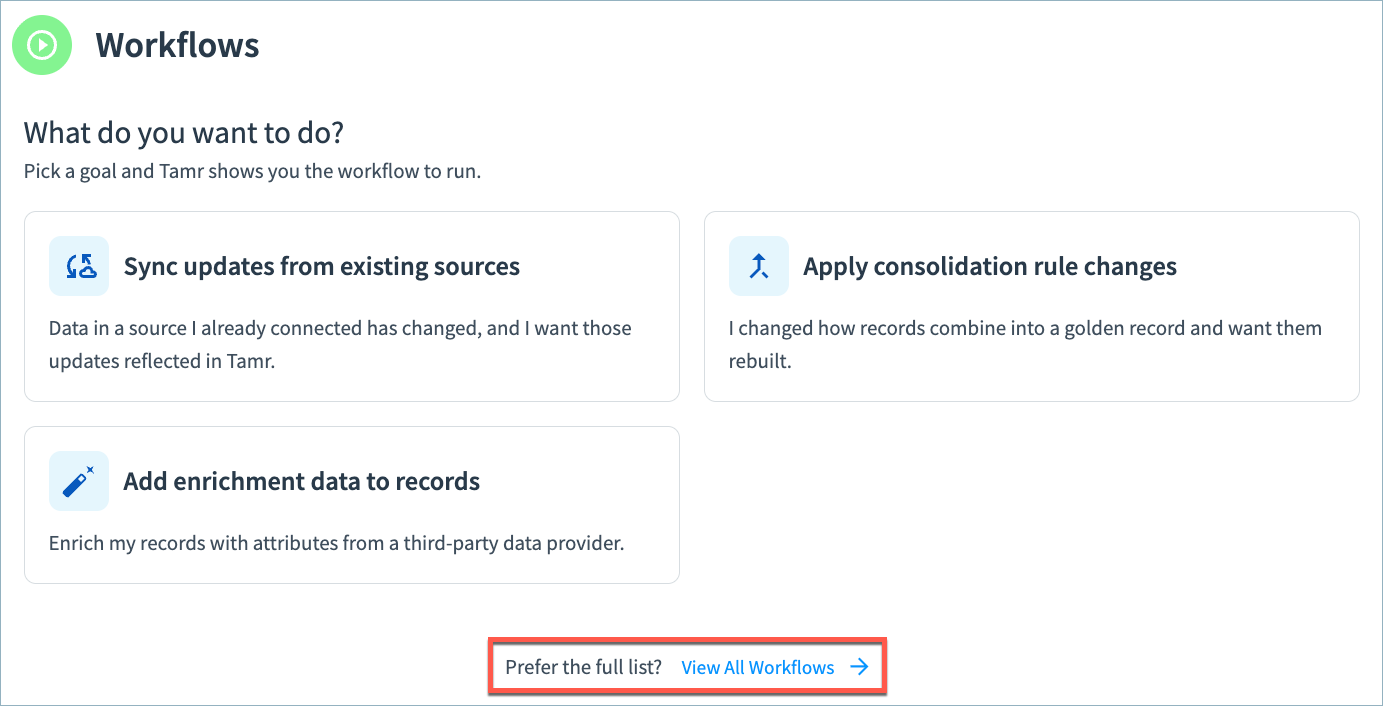The width and height of the screenshot is (1383, 706).
Task: Select Sync updates from existing sources title
Action: [322, 267]
